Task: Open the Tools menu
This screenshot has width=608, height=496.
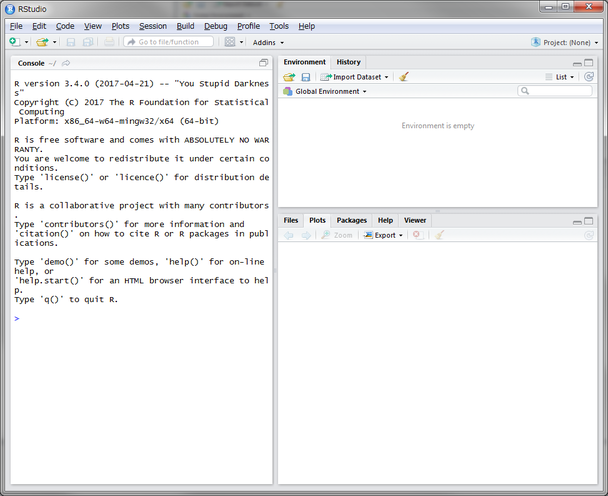Action: point(279,26)
